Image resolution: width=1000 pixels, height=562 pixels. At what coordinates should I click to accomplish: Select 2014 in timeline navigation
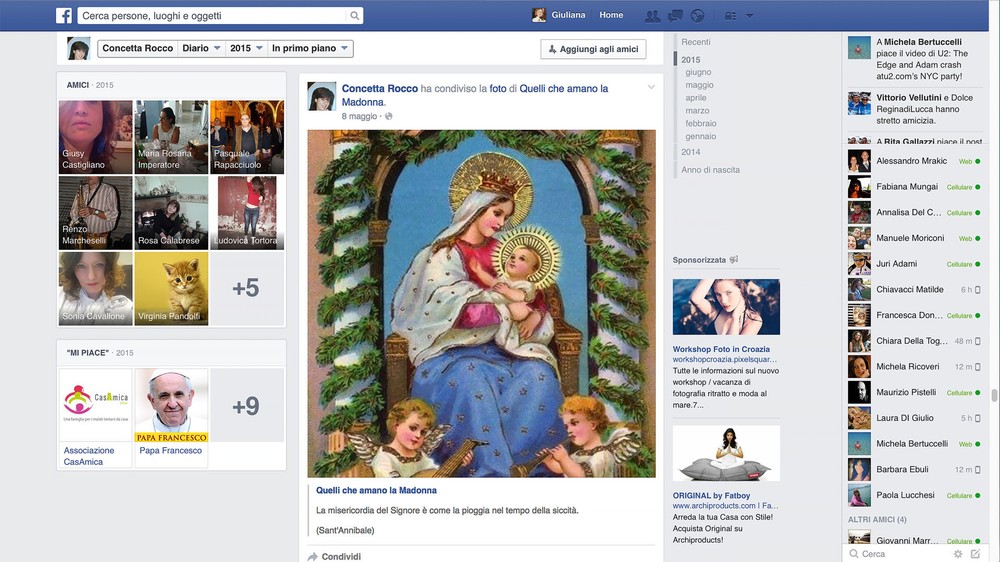[x=691, y=152]
